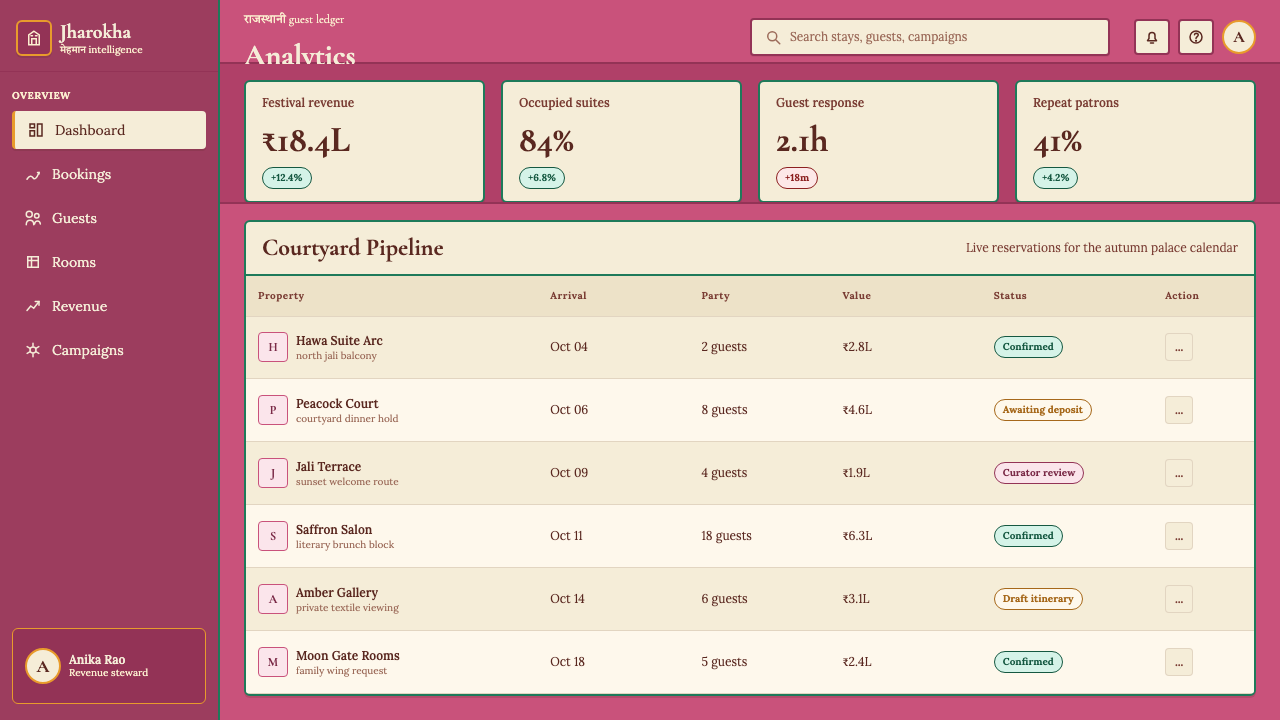Click the Bookings sidebar icon
This screenshot has width=1280, height=720.
click(33, 174)
